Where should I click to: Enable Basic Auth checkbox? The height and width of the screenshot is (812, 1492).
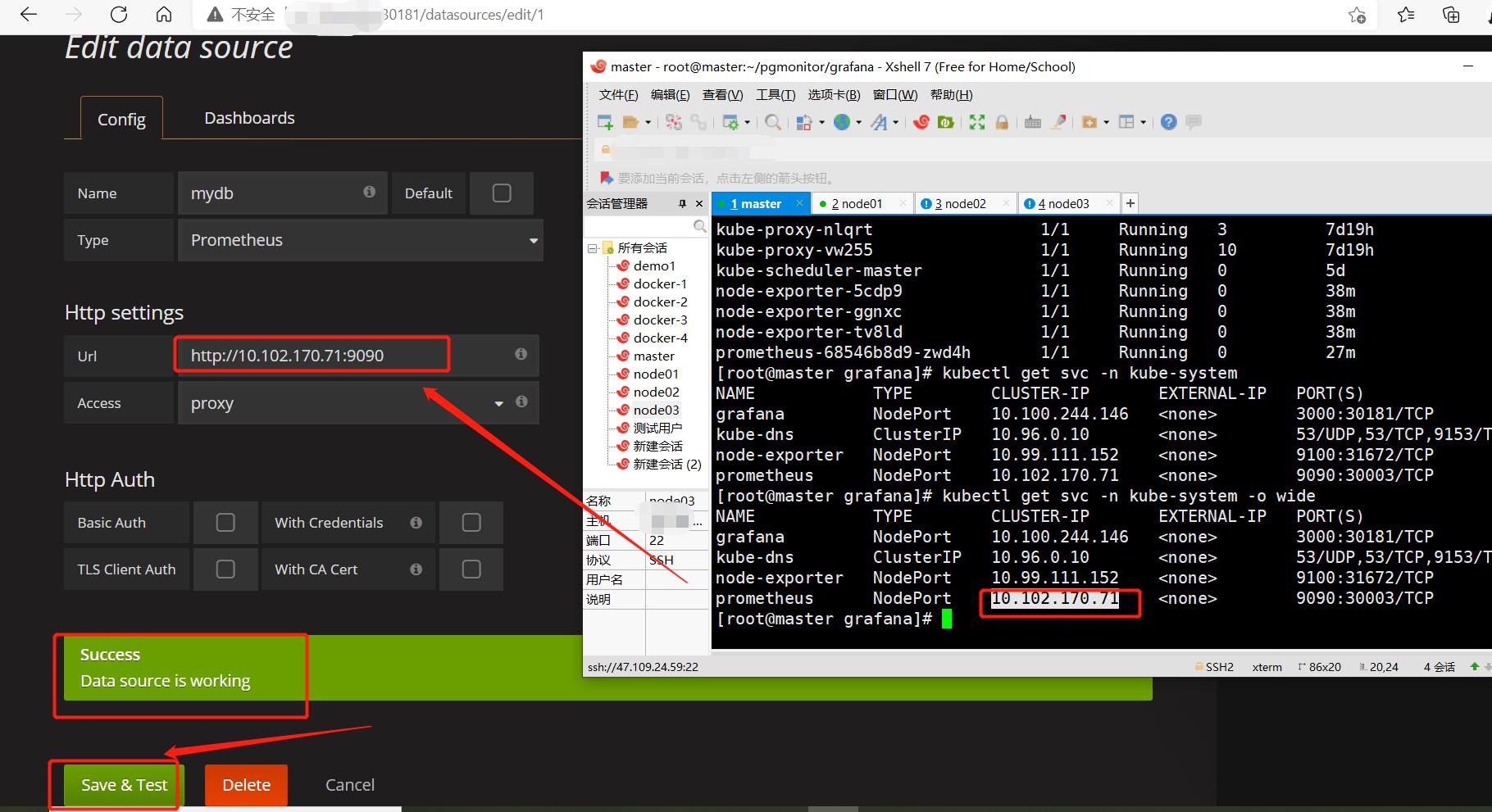225,523
